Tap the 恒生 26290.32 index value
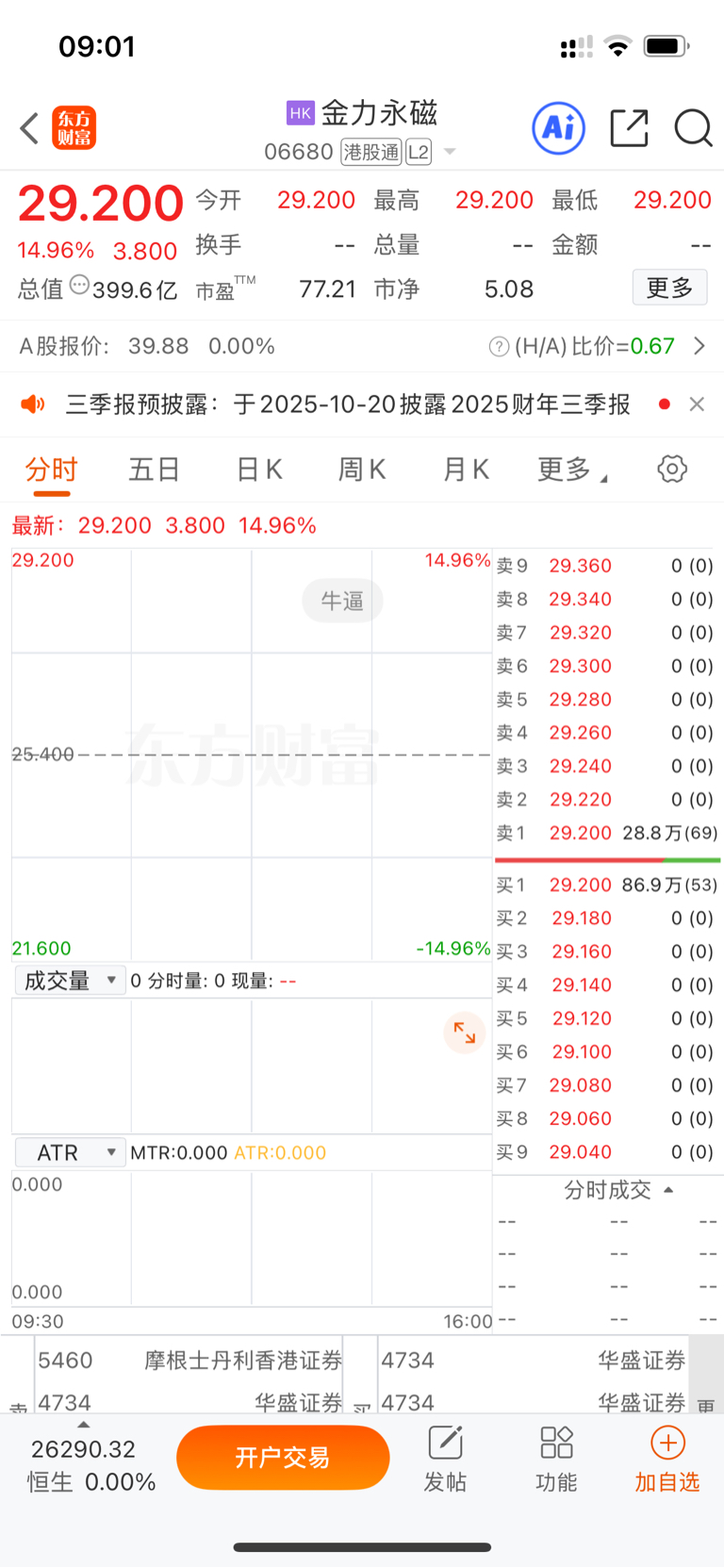The image size is (724, 1568). (83, 1449)
